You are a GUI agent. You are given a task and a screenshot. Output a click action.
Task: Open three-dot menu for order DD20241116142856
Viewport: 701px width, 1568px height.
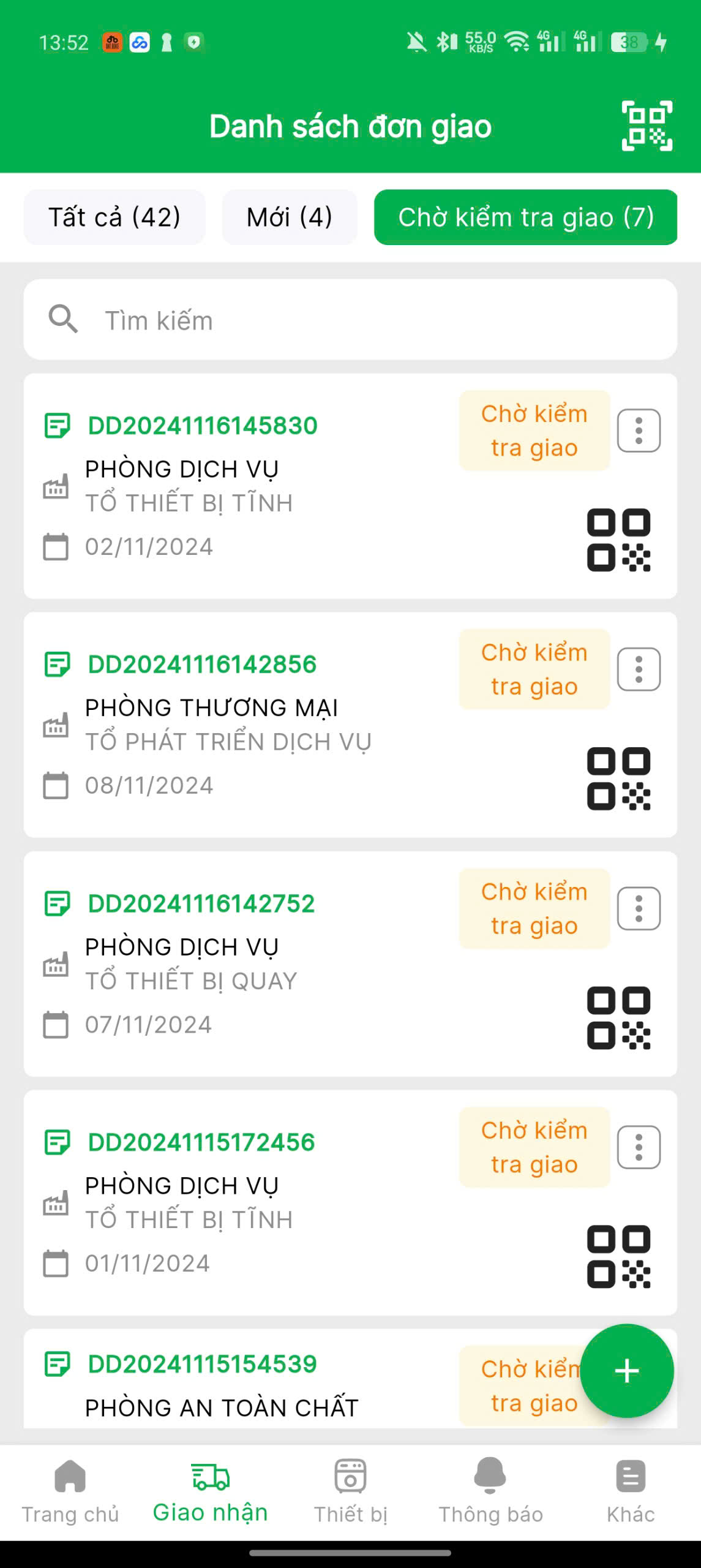(639, 669)
